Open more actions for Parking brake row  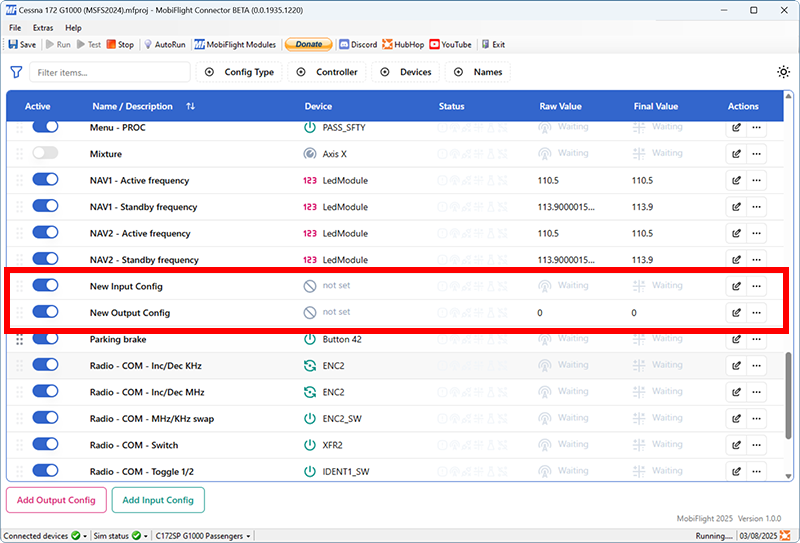756,339
